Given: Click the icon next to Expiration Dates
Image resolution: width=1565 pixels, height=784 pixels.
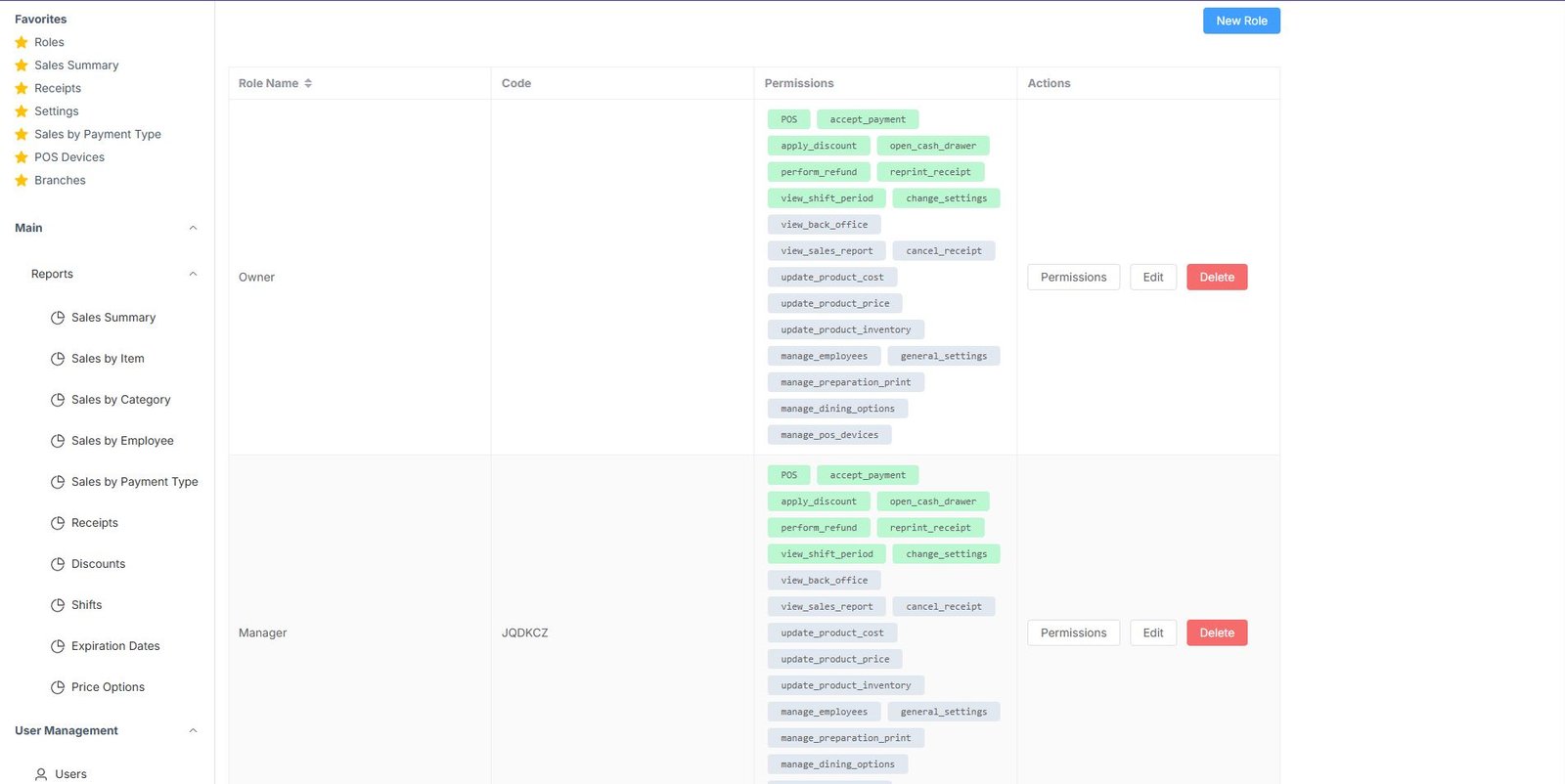Looking at the screenshot, I should pos(58,646).
